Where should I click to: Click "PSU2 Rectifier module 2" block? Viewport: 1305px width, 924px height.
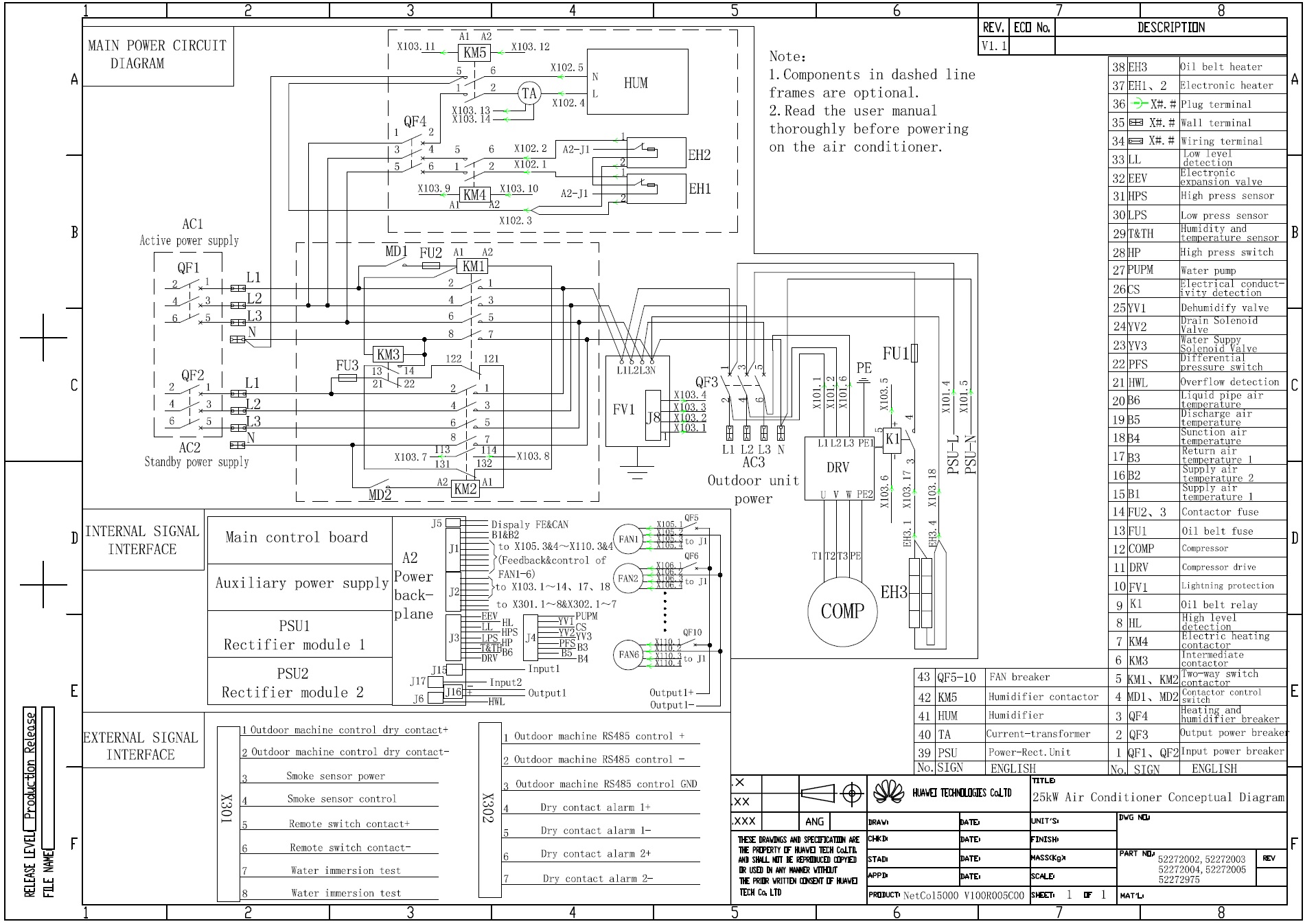point(299,681)
